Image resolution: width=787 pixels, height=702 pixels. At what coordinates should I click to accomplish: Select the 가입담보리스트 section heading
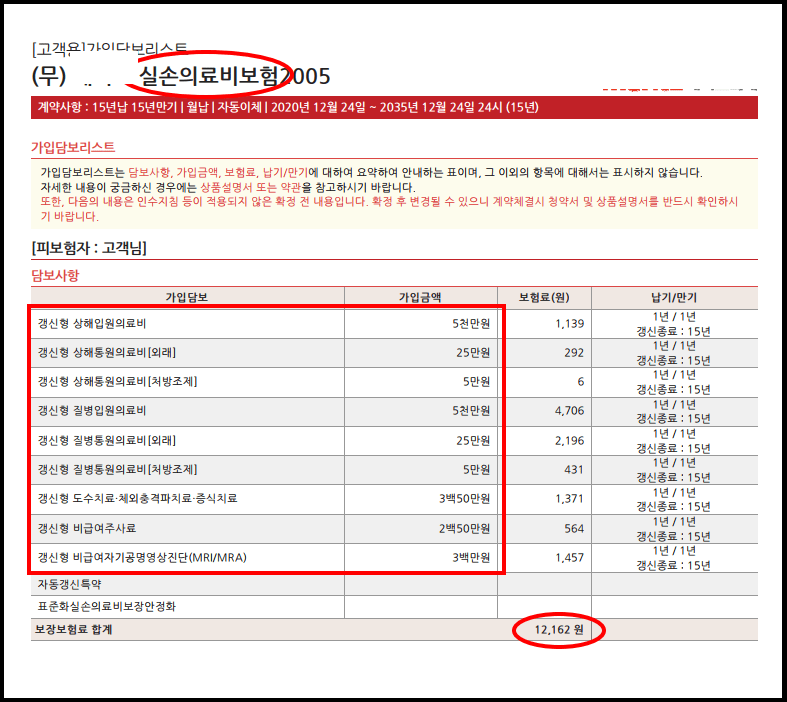(73, 148)
